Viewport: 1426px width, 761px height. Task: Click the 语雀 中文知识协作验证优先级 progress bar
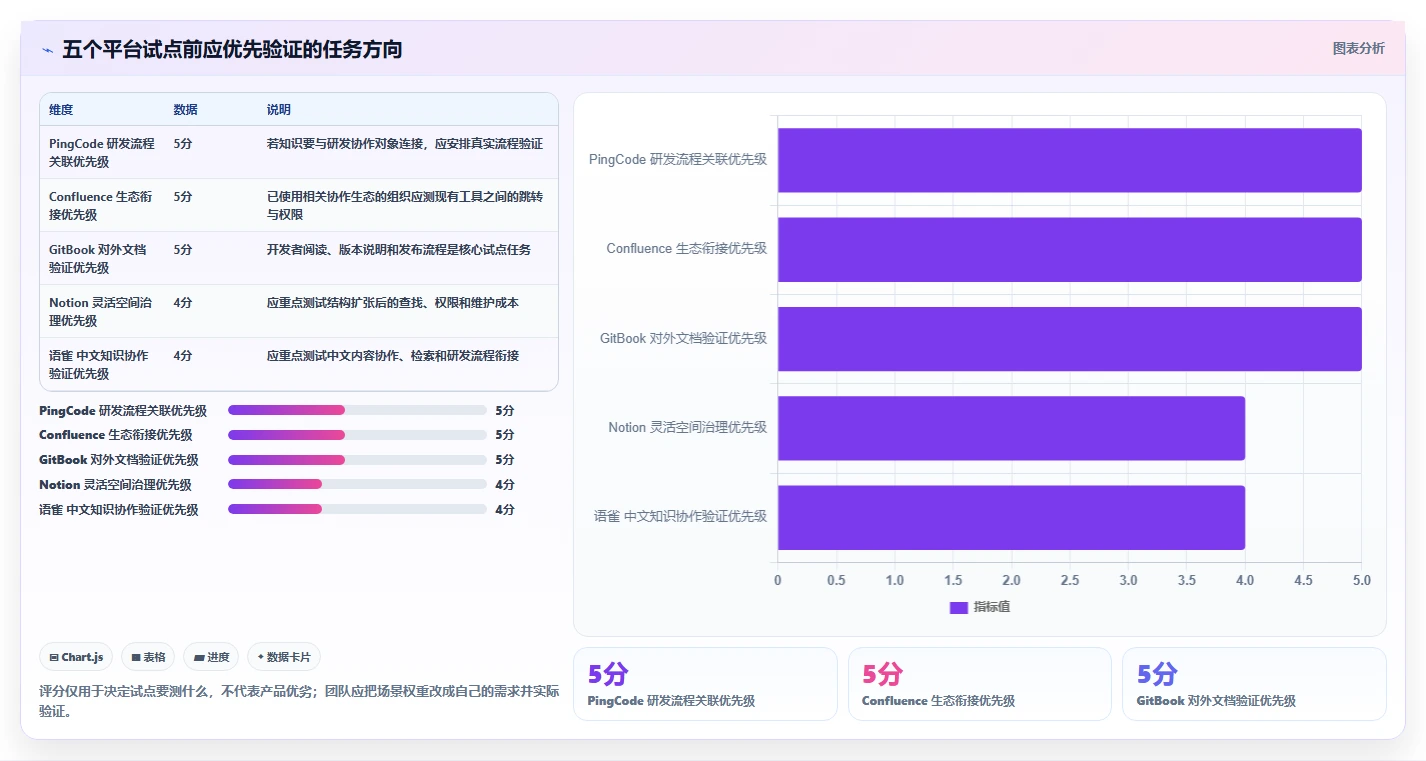pos(357,509)
